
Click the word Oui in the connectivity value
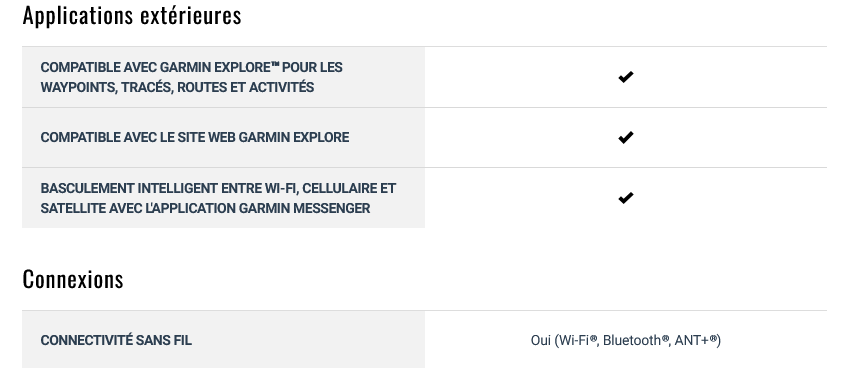click(x=541, y=341)
